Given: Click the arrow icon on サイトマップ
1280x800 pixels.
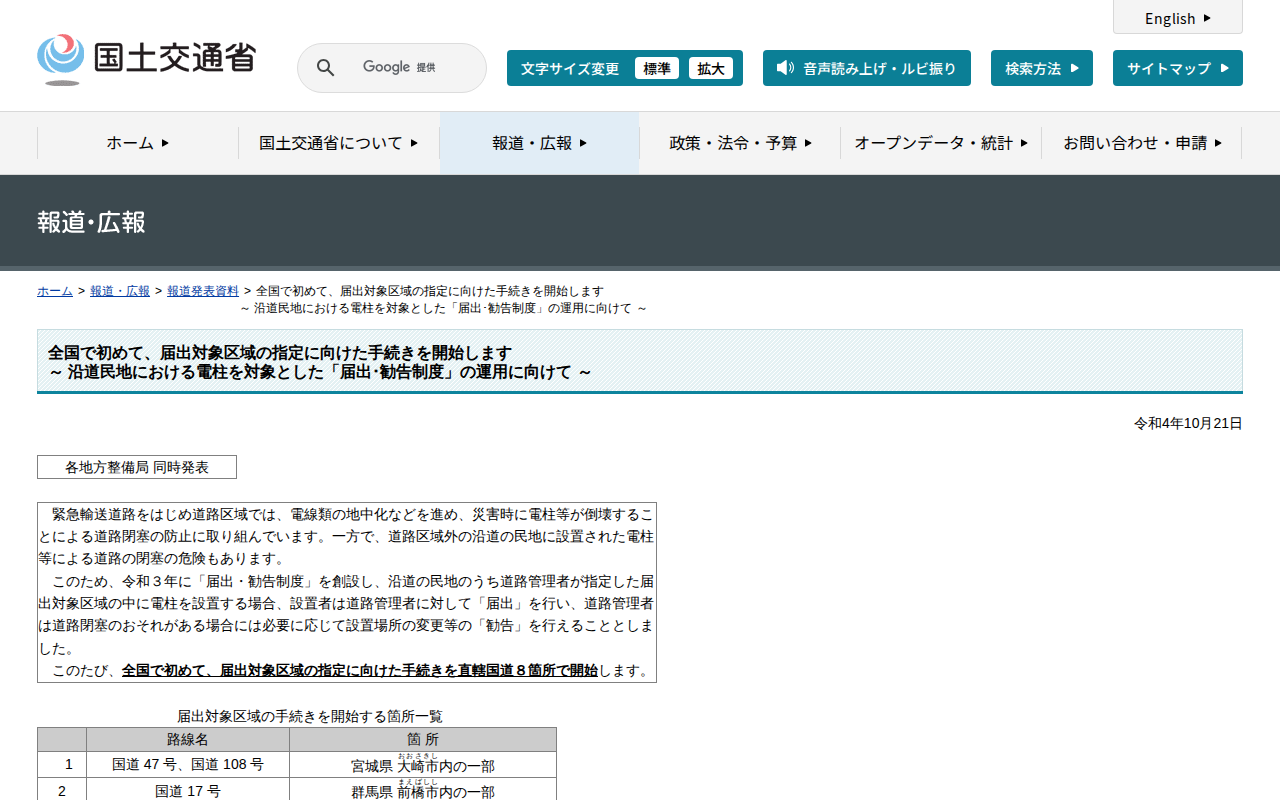Looking at the screenshot, I should (x=1224, y=68).
